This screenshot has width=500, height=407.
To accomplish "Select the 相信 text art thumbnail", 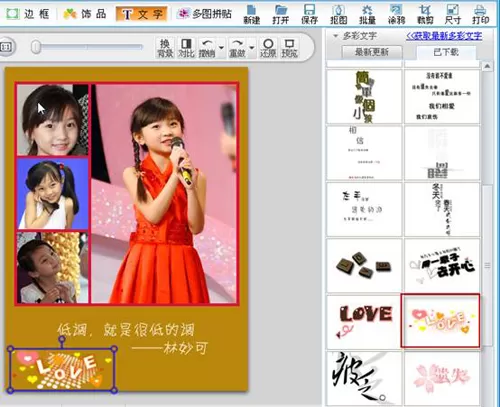I will [x=364, y=153].
